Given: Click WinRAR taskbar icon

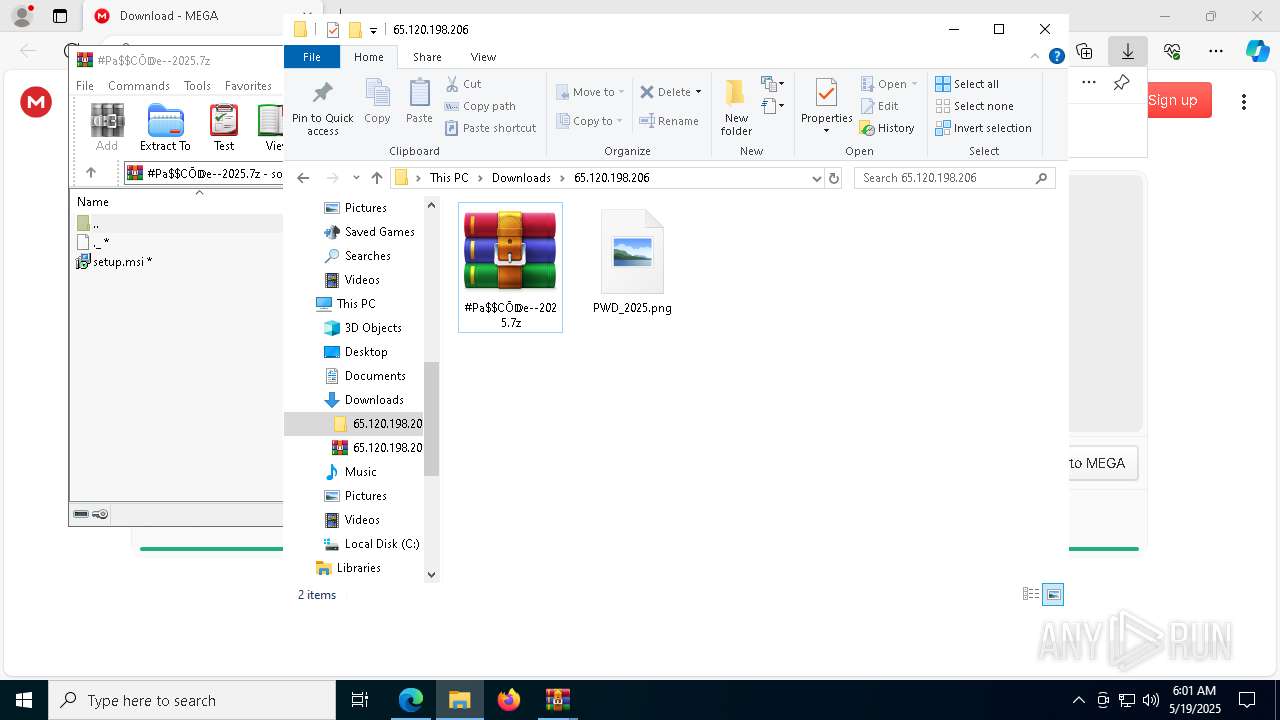Looking at the screenshot, I should 557,700.
